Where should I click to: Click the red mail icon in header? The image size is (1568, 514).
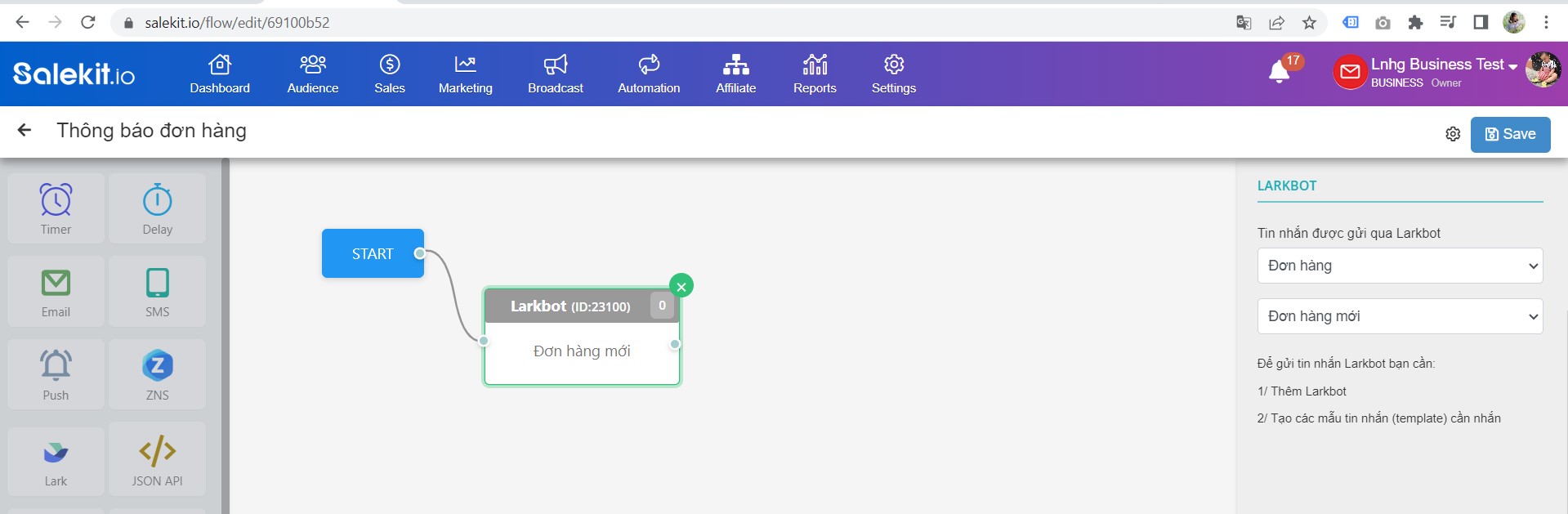(x=1350, y=72)
